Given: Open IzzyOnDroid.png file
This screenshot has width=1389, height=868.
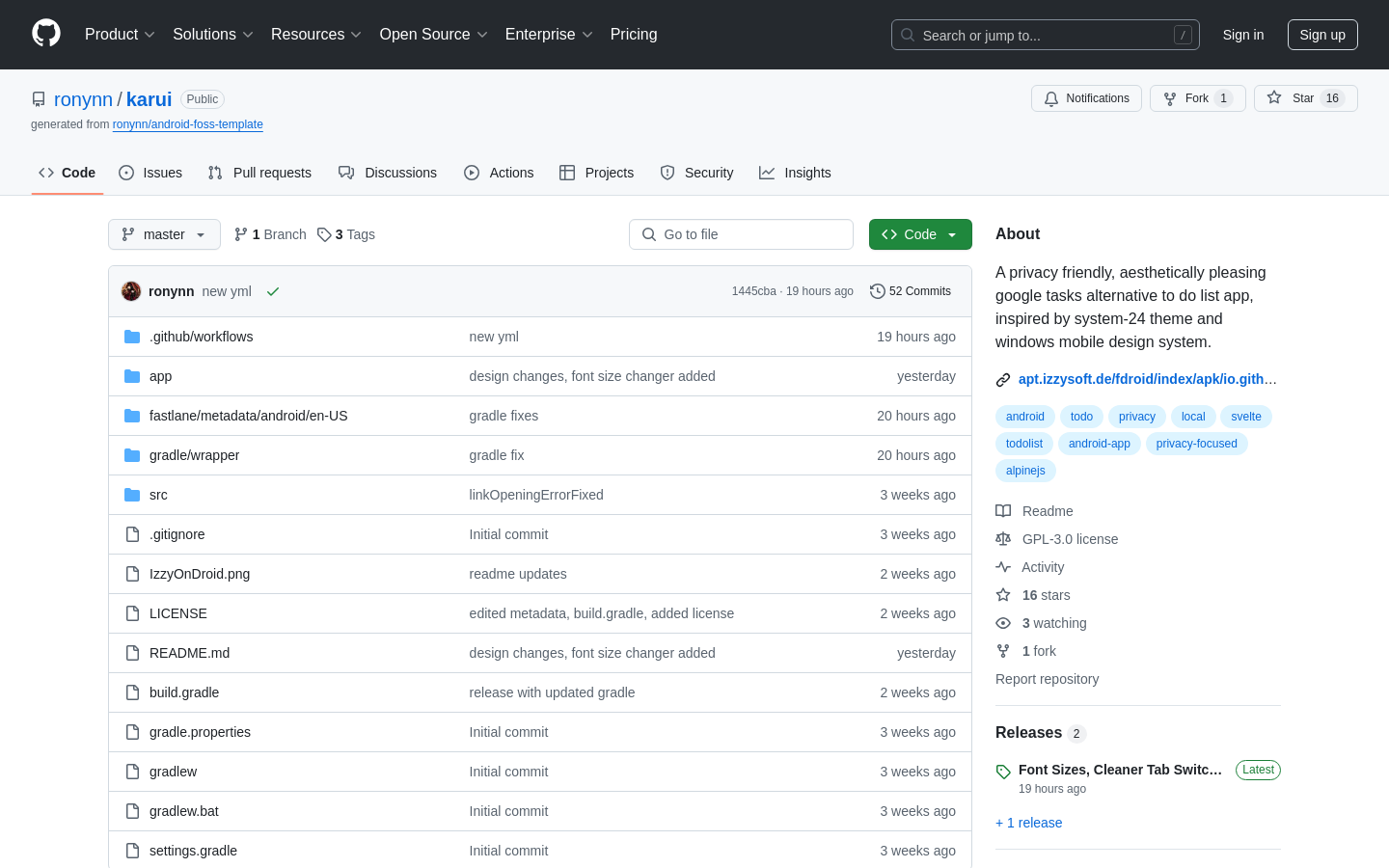Looking at the screenshot, I should [x=200, y=574].
